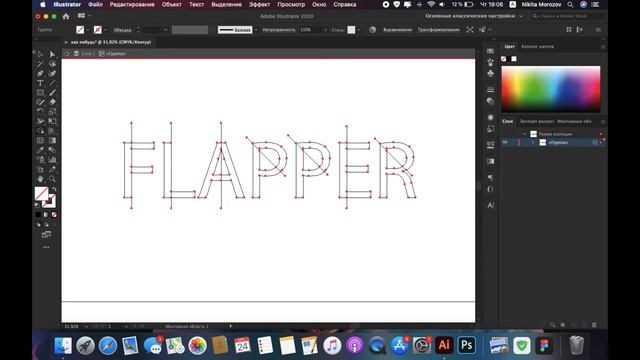Select the Selection (black arrow) tool
Image resolution: width=640 pixels, height=360 pixels.
pyautogui.click(x=40, y=54)
